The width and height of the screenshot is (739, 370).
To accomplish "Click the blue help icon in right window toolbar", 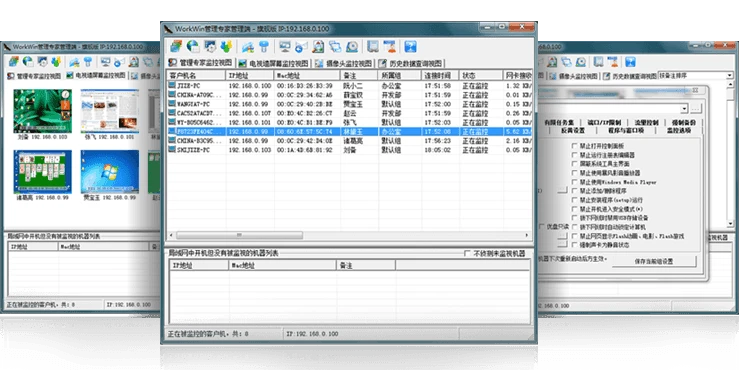I will (x=631, y=61).
